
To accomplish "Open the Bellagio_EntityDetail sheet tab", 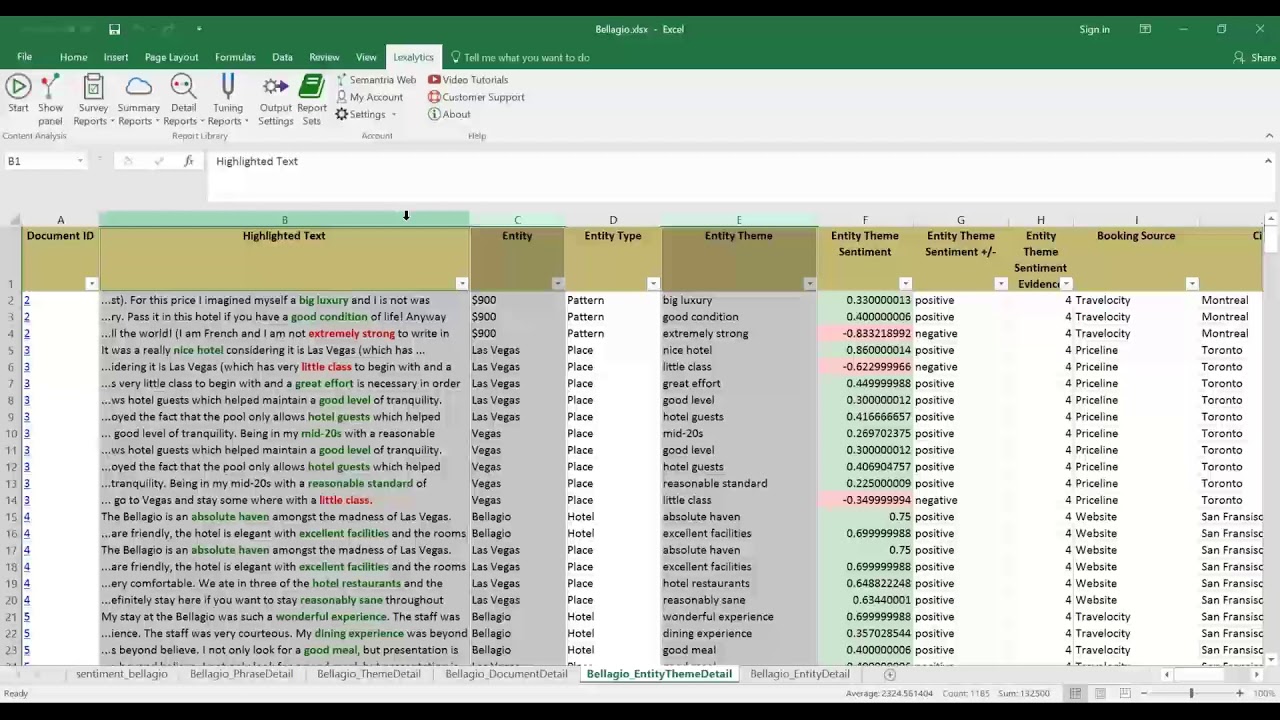I will point(800,674).
